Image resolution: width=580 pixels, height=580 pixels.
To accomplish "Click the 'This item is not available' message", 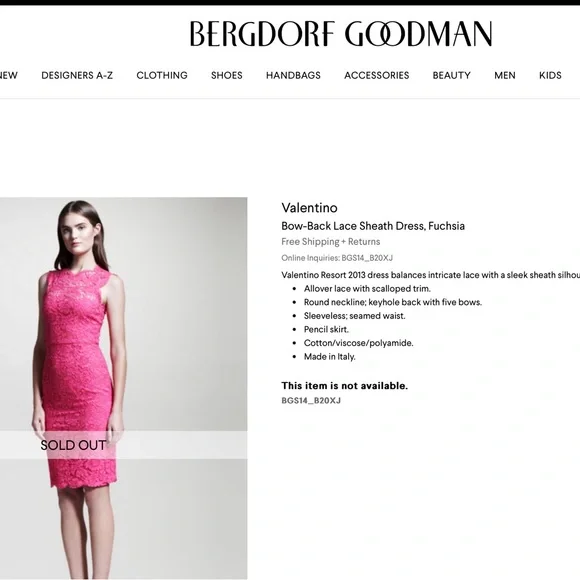I will click(344, 386).
